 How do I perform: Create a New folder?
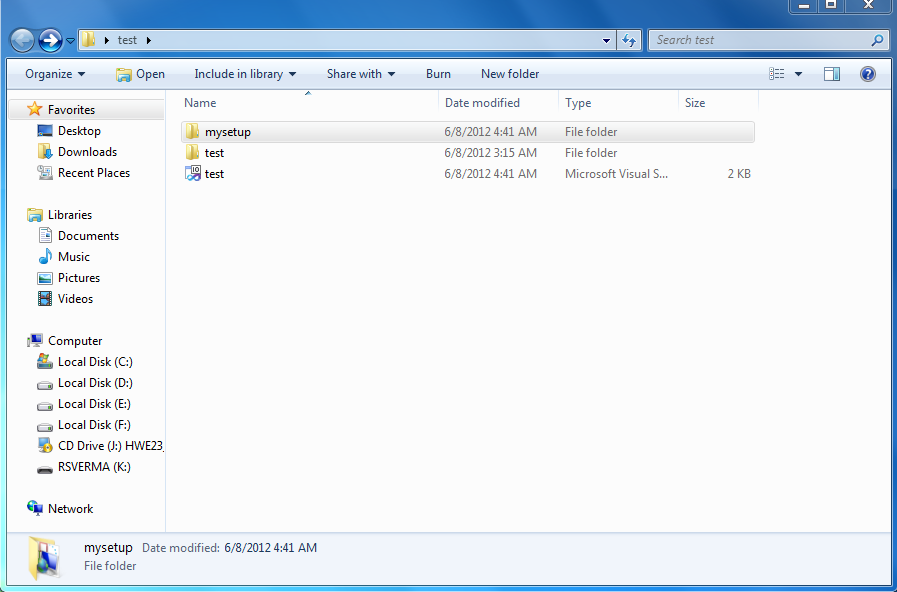510,74
